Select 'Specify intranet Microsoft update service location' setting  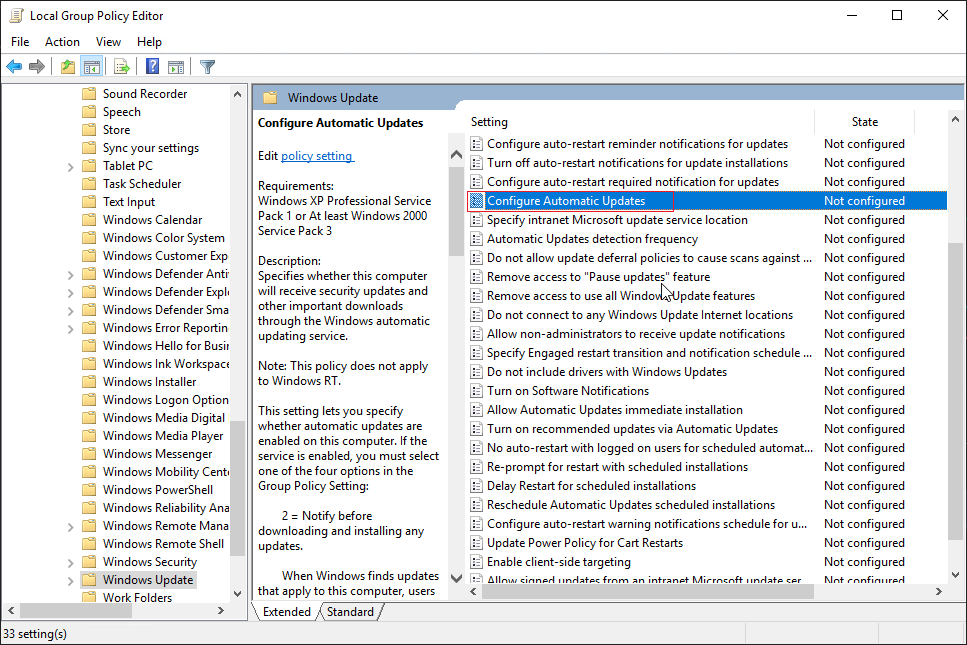coord(617,220)
